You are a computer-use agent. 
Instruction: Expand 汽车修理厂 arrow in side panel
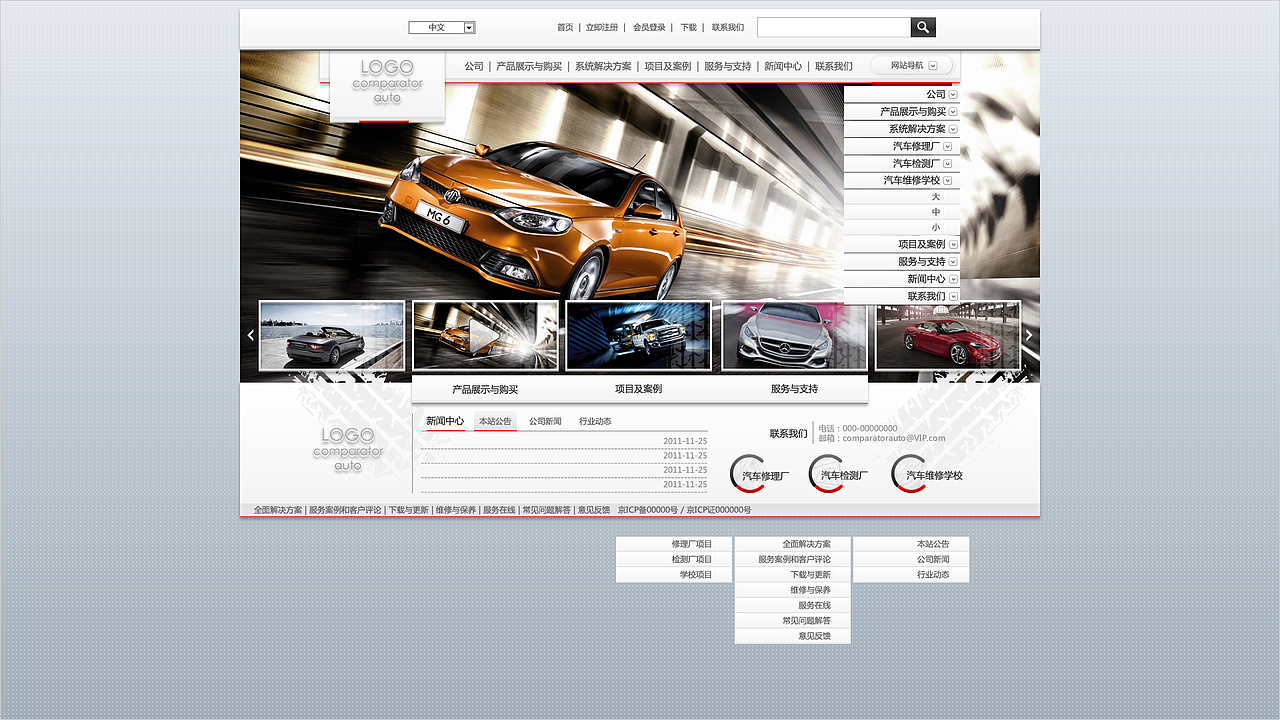(948, 146)
